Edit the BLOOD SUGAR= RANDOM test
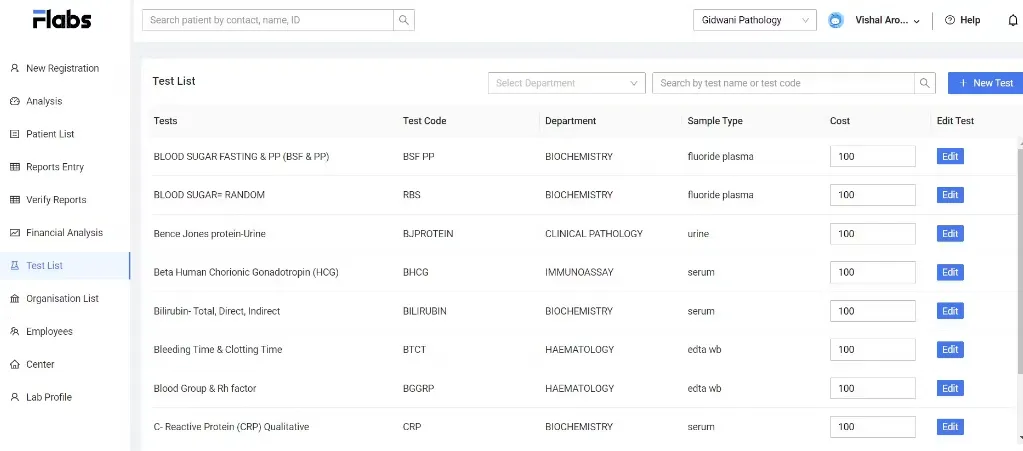 click(950, 195)
